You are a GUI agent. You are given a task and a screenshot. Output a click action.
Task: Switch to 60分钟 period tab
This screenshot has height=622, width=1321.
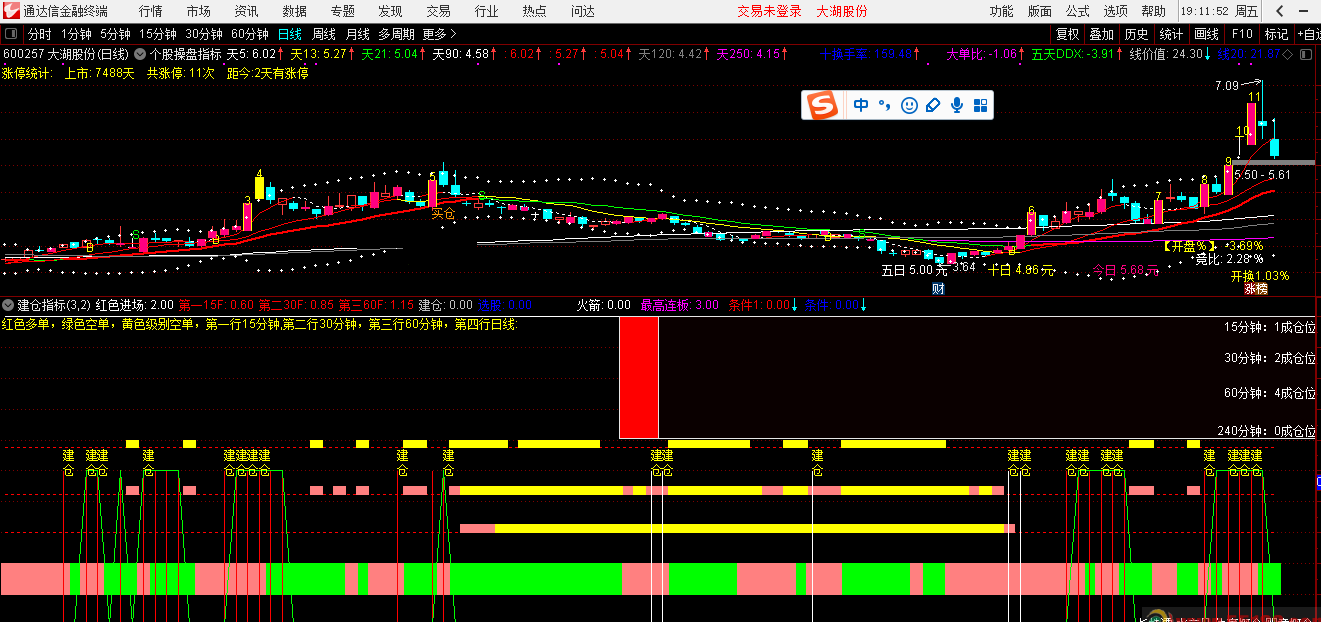tap(249, 34)
